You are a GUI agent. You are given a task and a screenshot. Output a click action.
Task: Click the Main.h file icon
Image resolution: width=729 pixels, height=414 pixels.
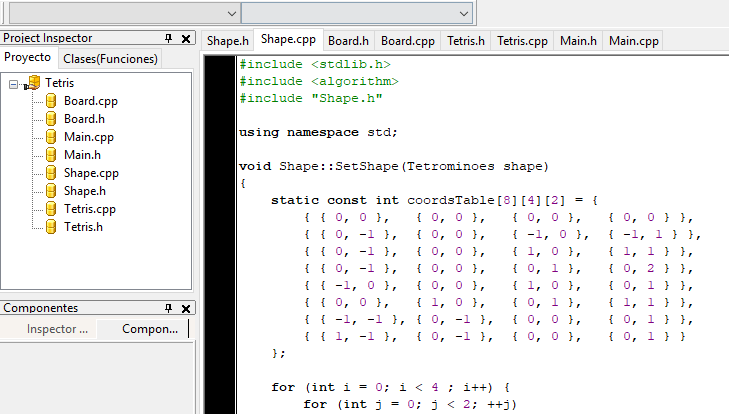coord(50,155)
